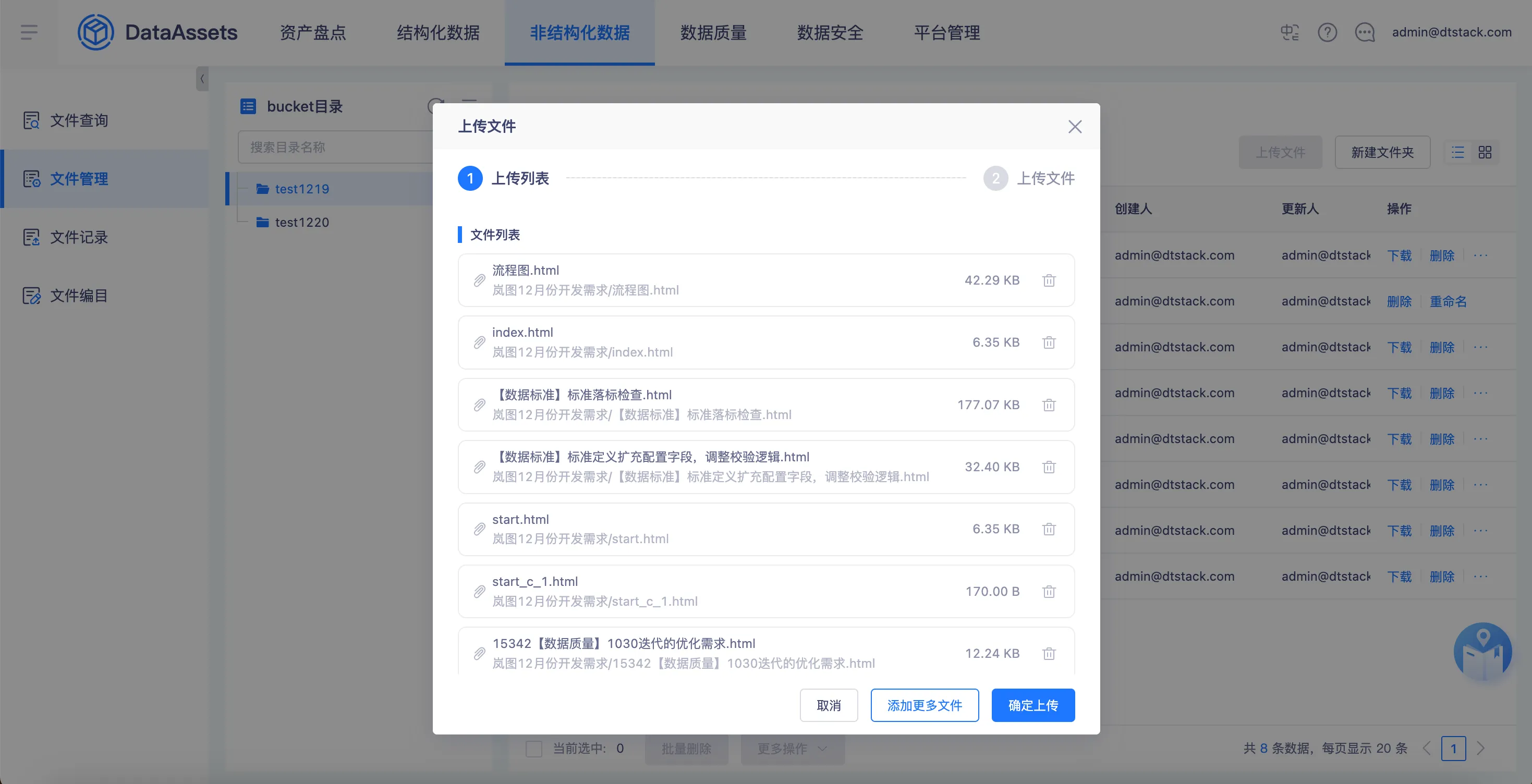Go to 文件查询 in sidebar
Viewport: 1532px width, 784px height.
[79, 120]
